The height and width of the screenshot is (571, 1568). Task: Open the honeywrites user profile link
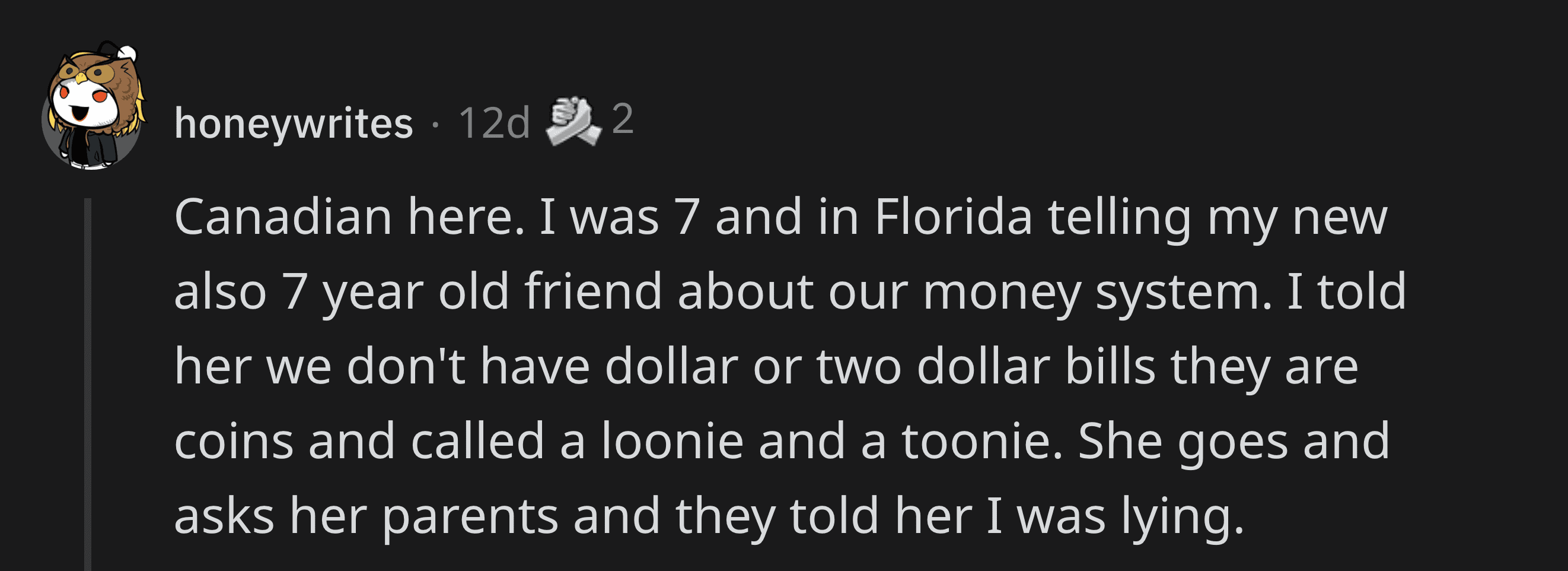(x=294, y=123)
